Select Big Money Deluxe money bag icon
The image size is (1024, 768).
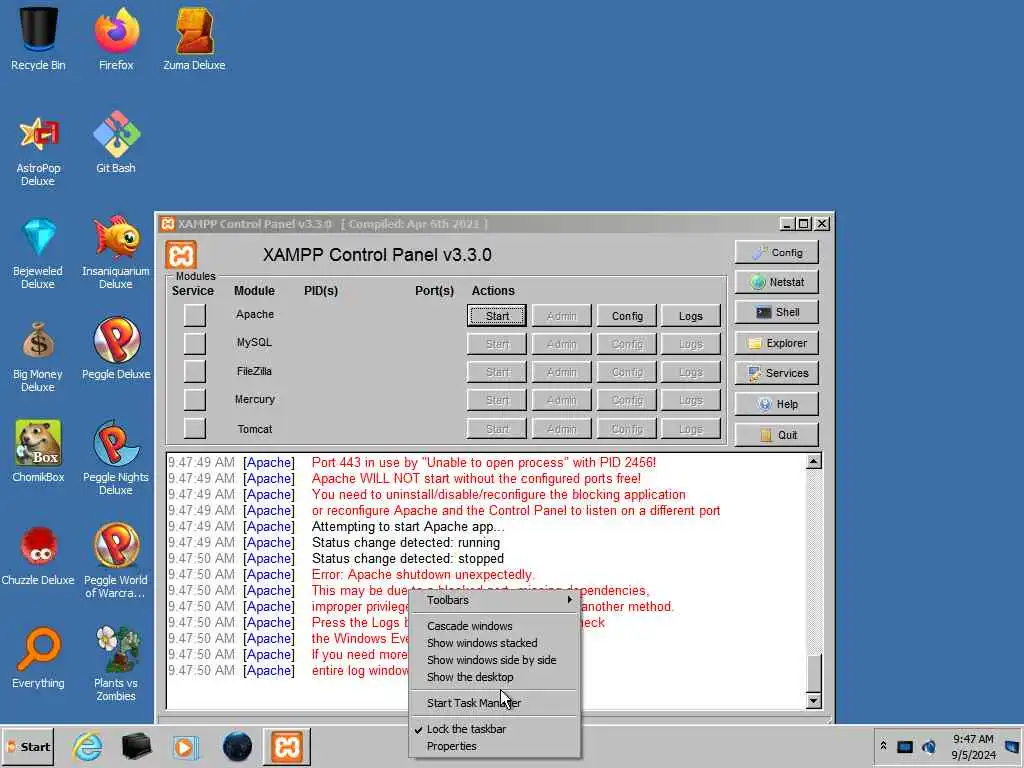[x=38, y=357]
